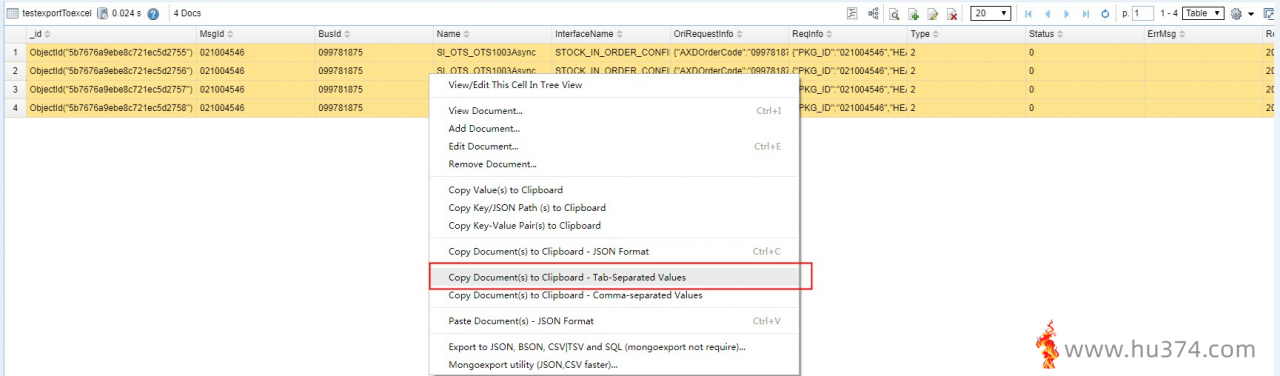Image resolution: width=1280 pixels, height=376 pixels.
Task: Click the expand tree lines toolbar icon
Action: pyautogui.click(x=852, y=14)
